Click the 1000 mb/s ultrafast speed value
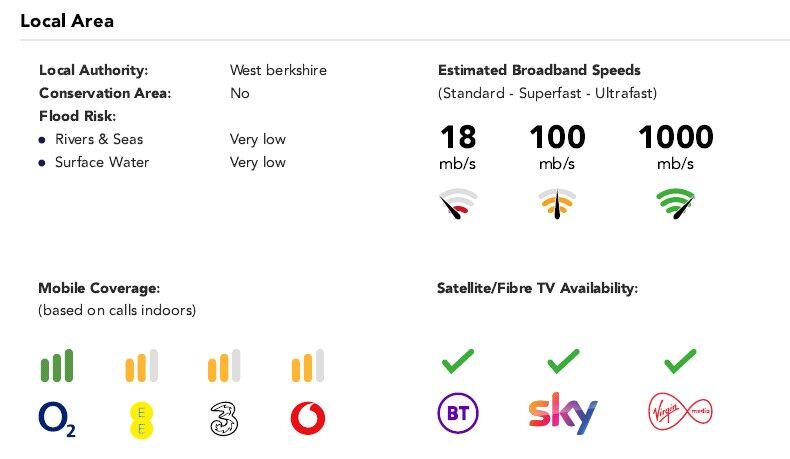The width and height of the screenshot is (790, 459). click(x=675, y=137)
